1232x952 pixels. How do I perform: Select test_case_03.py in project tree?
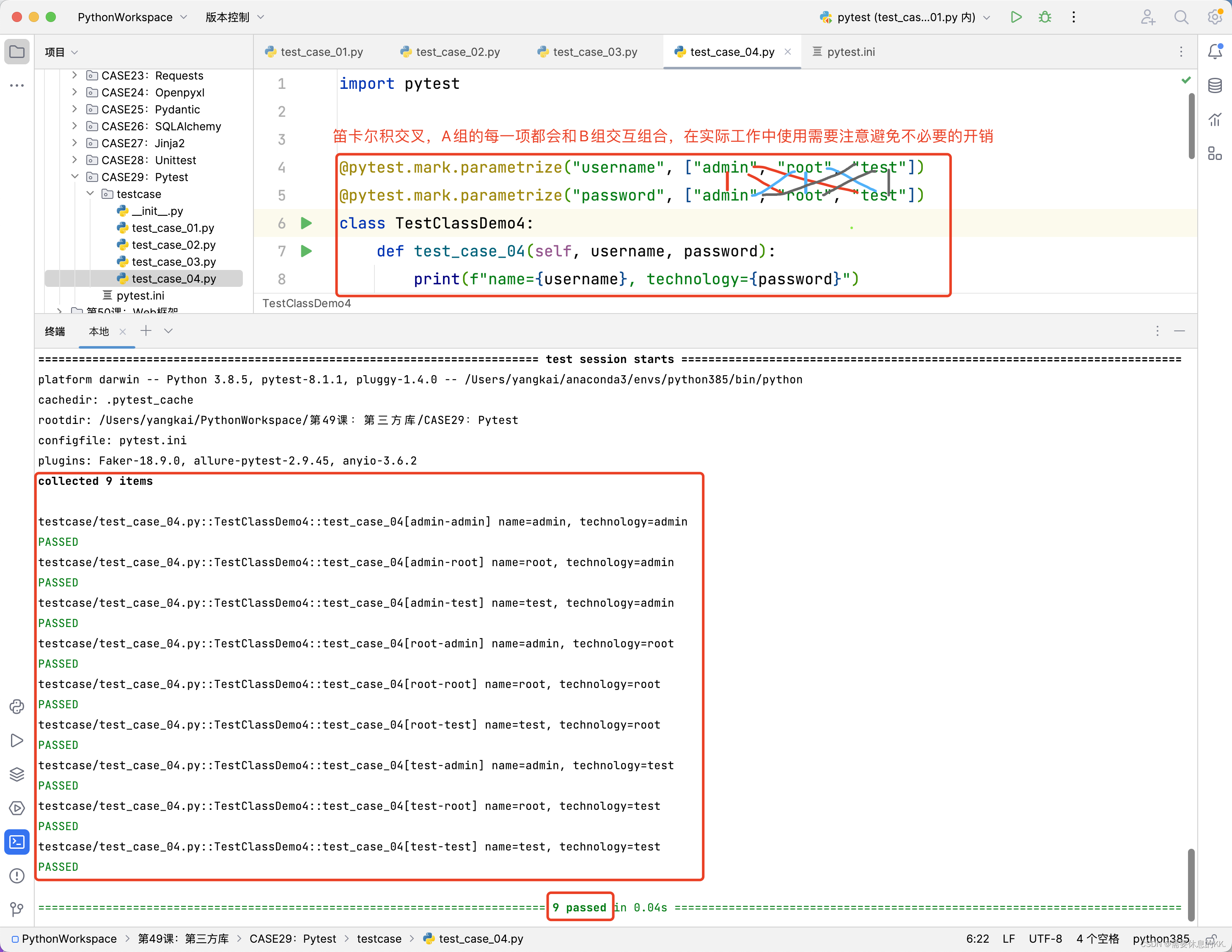(173, 261)
